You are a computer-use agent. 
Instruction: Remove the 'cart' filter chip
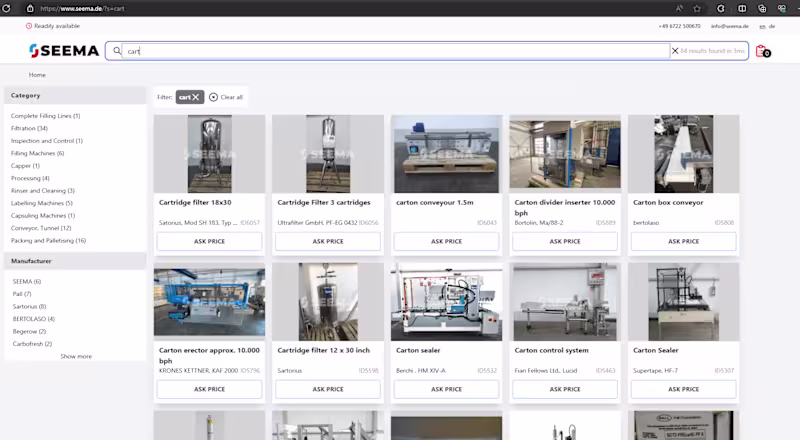(x=197, y=97)
